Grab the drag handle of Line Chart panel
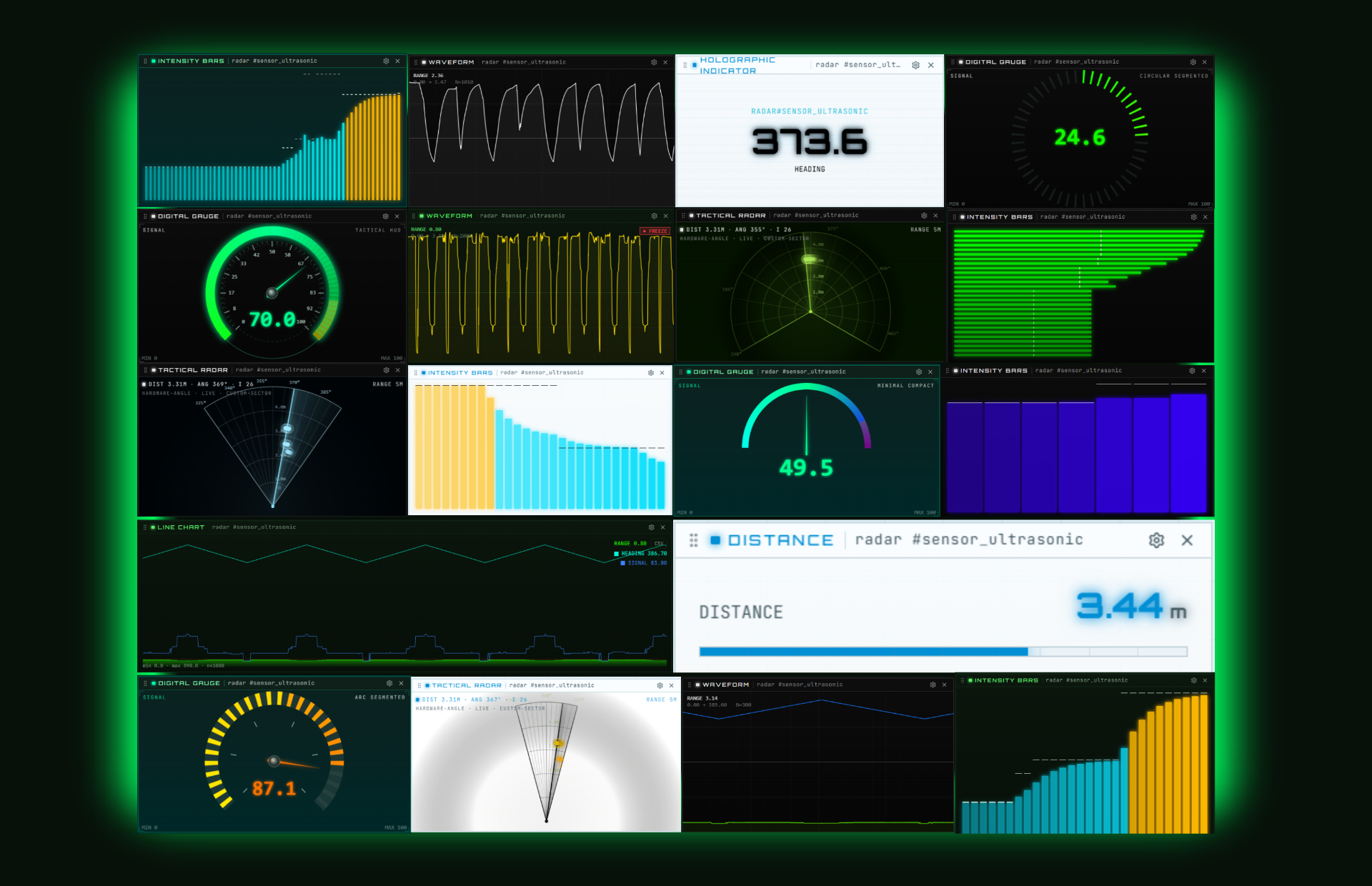 tap(145, 527)
